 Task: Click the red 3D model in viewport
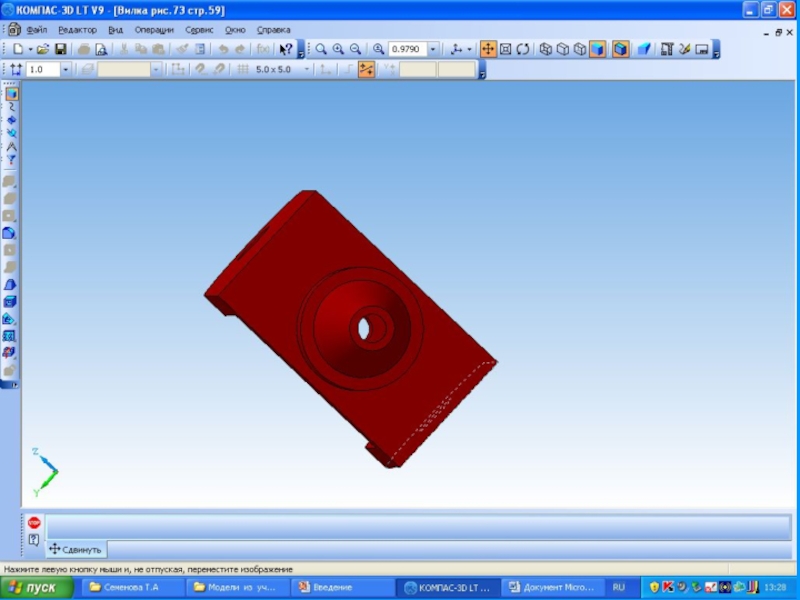(x=330, y=300)
